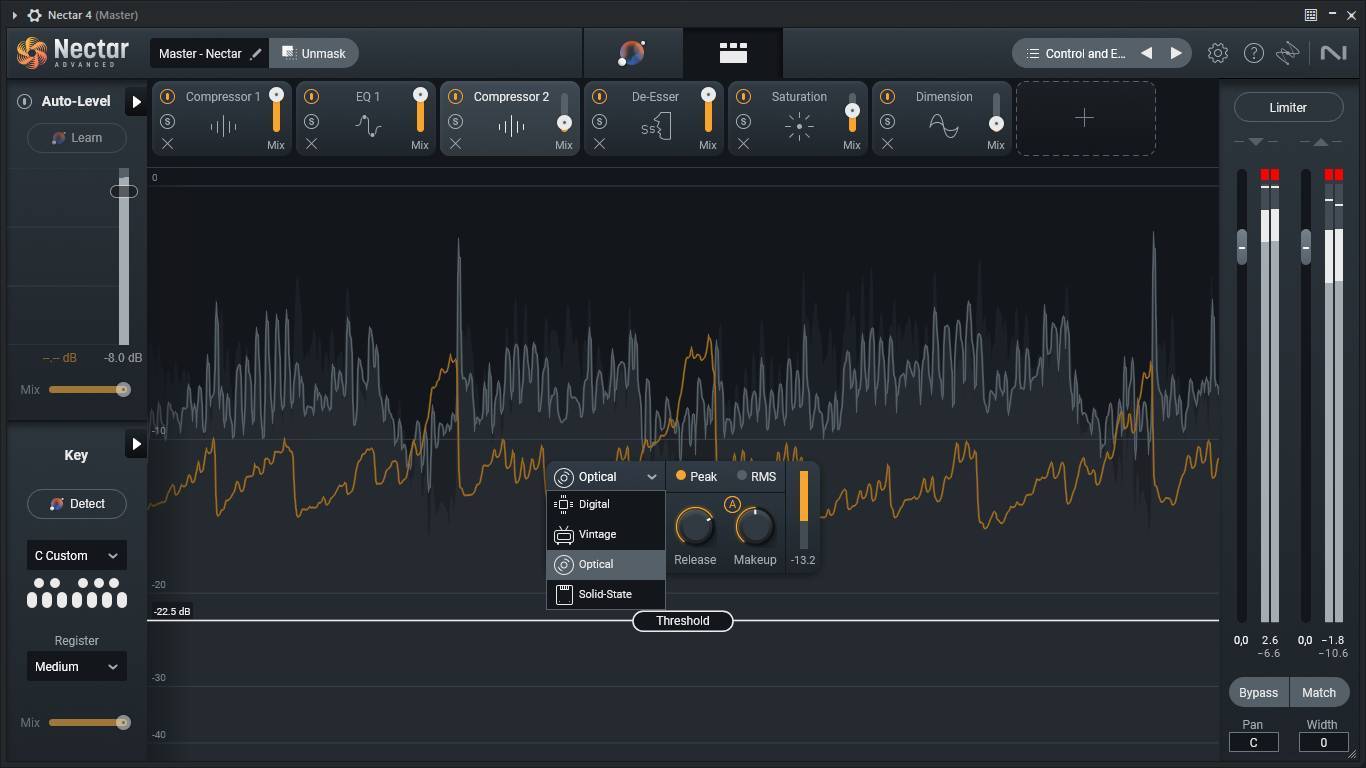
Task: Remove the EQ 1 module
Action: click(311, 144)
